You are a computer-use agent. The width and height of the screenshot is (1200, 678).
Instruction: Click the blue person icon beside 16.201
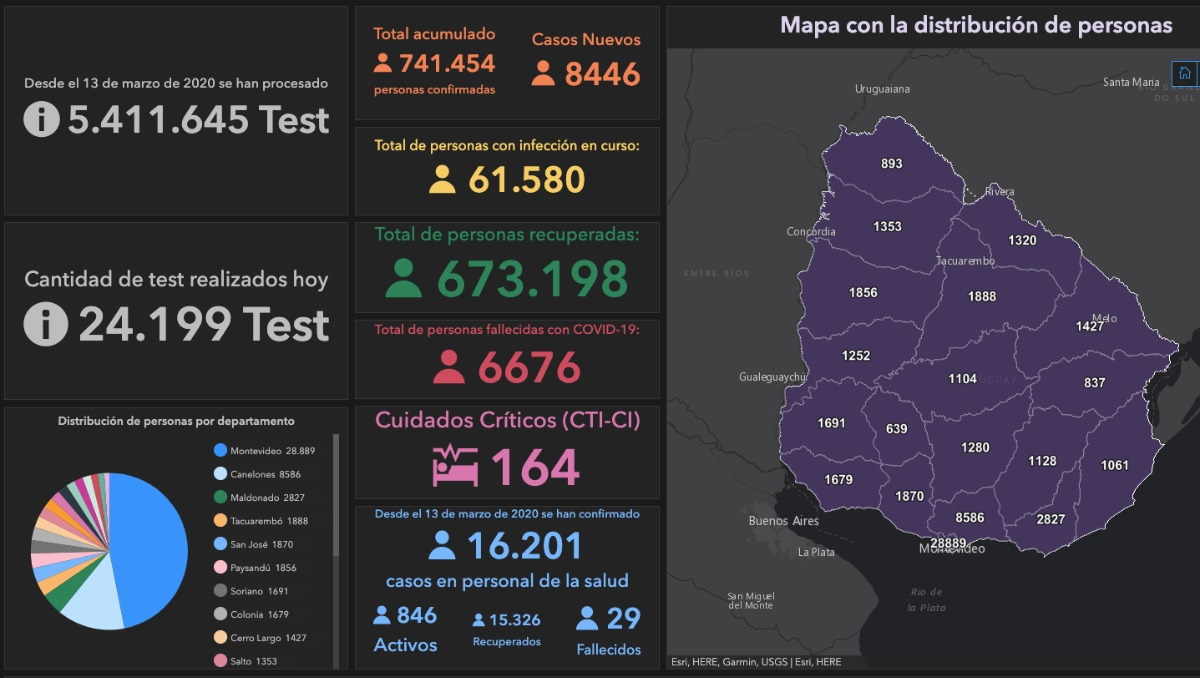point(442,546)
